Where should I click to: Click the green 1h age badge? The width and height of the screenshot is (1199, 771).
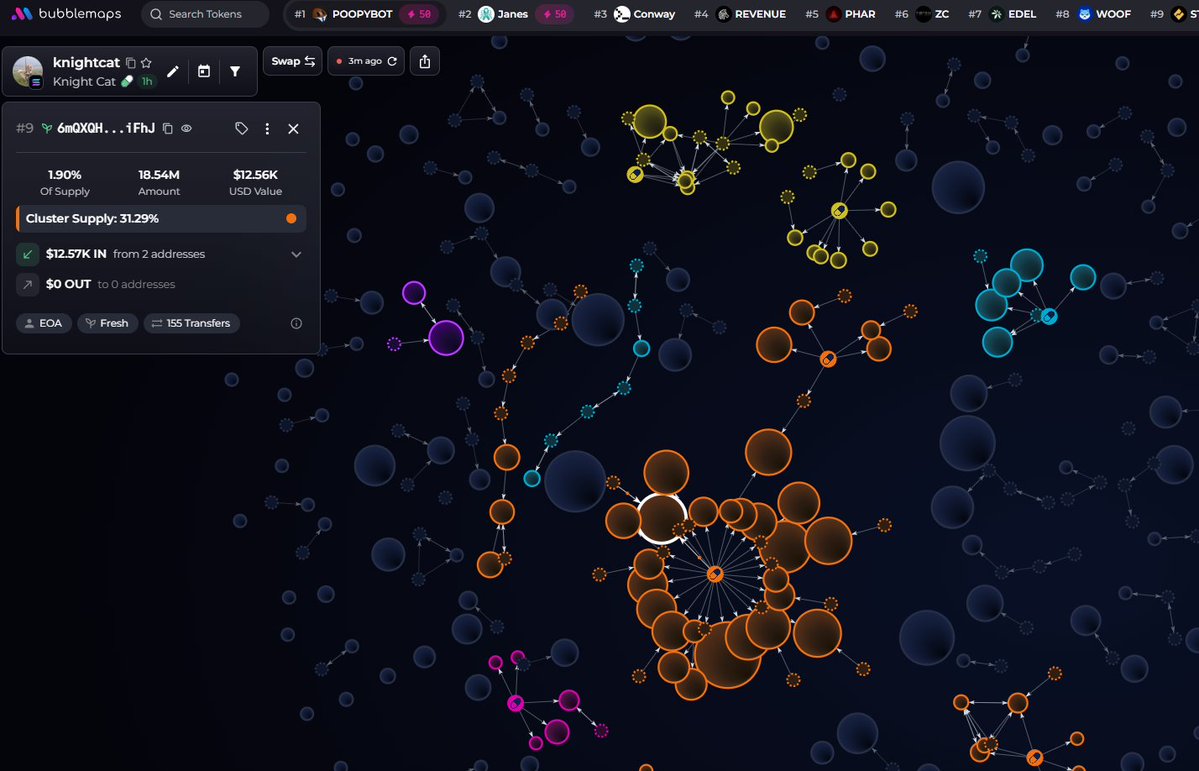[147, 81]
